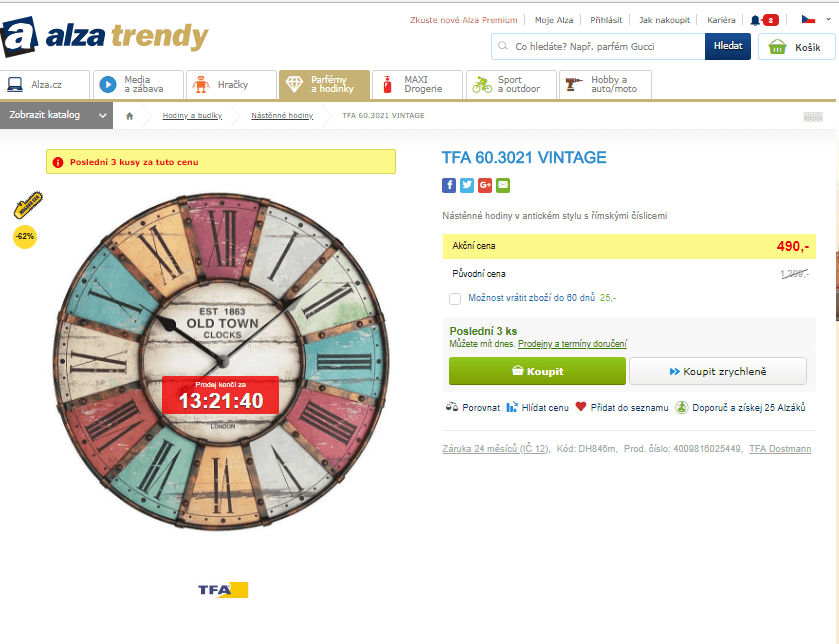Enable Možnost vrátit zboží do 60 dnů

(x=455, y=299)
